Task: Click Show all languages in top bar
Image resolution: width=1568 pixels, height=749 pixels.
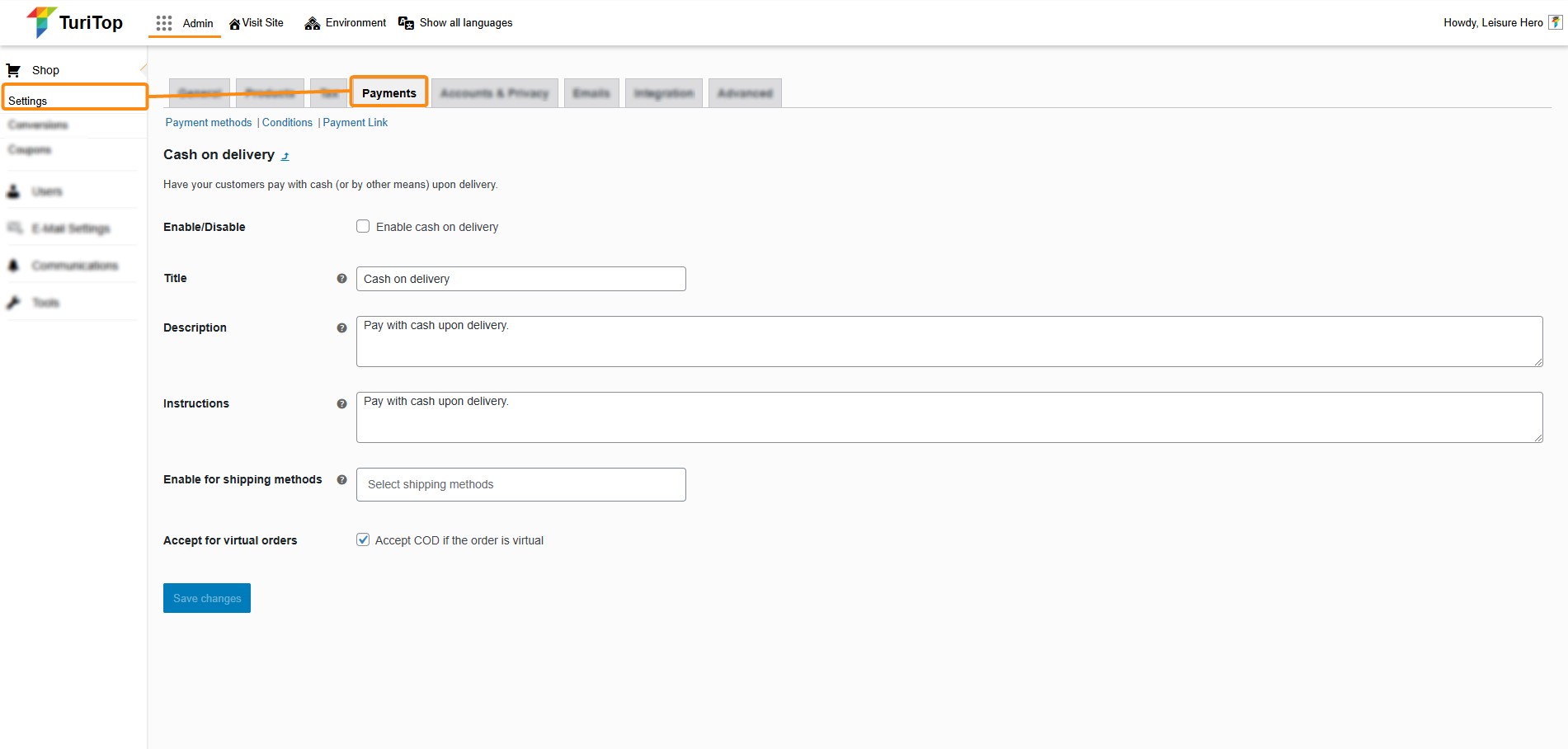Action: tap(465, 23)
